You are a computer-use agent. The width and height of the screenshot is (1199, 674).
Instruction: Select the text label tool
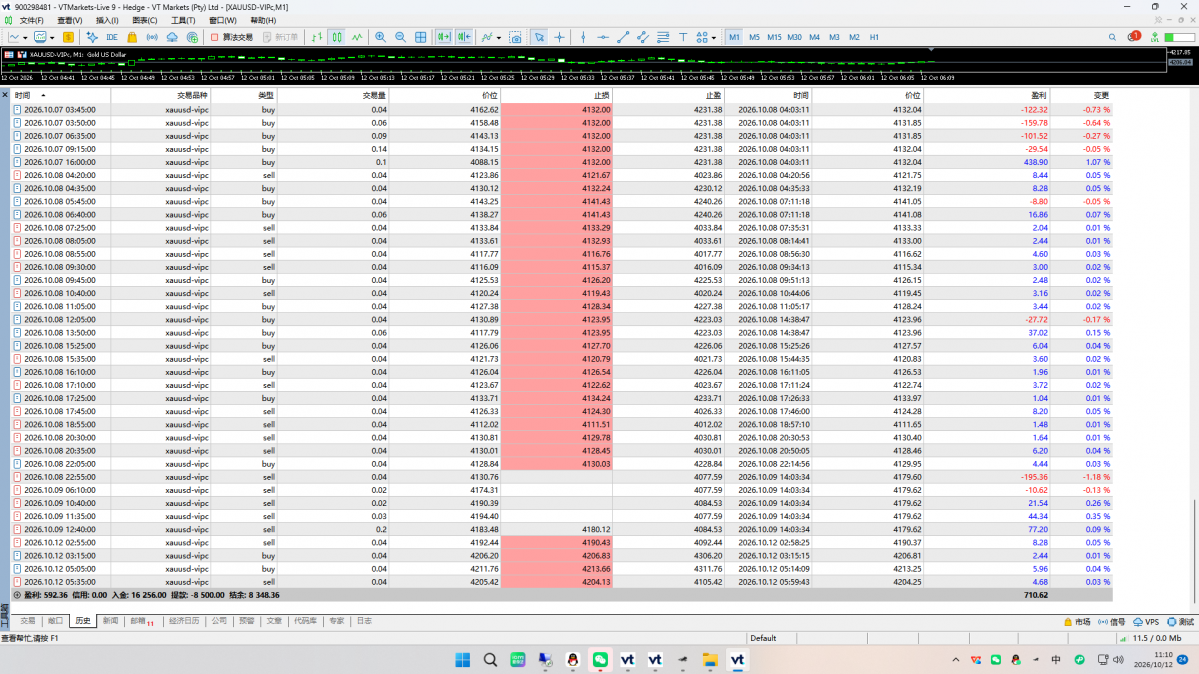pos(683,37)
